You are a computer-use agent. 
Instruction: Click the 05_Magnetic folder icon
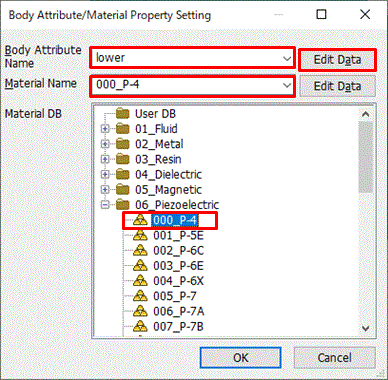click(x=123, y=190)
